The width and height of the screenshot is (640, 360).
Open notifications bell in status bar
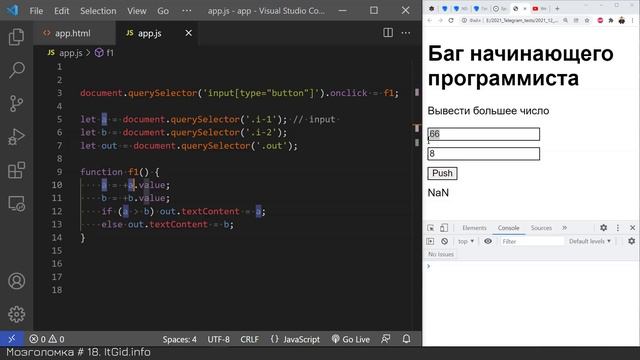pos(407,339)
